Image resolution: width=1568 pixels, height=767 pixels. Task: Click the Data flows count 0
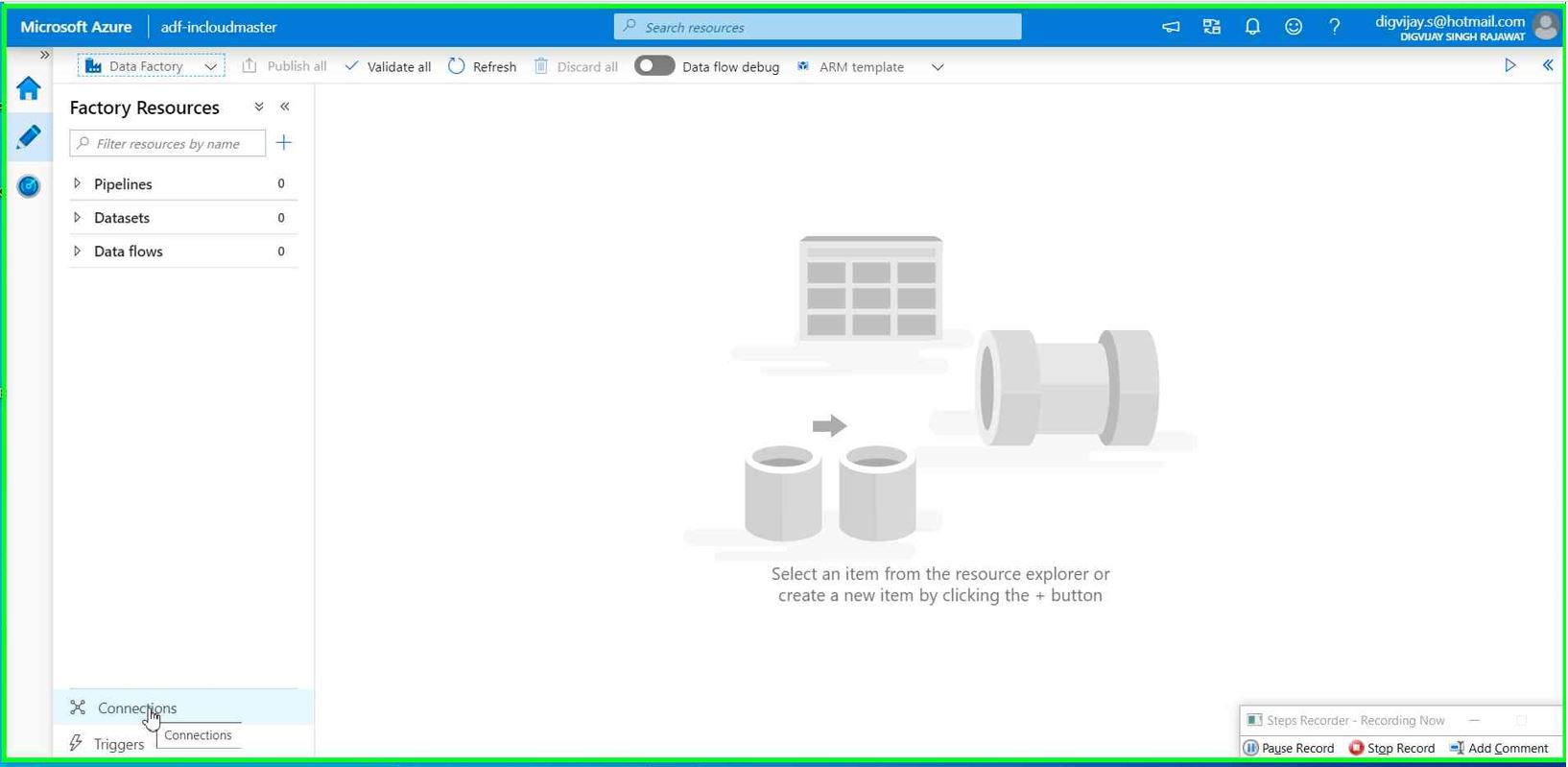(281, 252)
